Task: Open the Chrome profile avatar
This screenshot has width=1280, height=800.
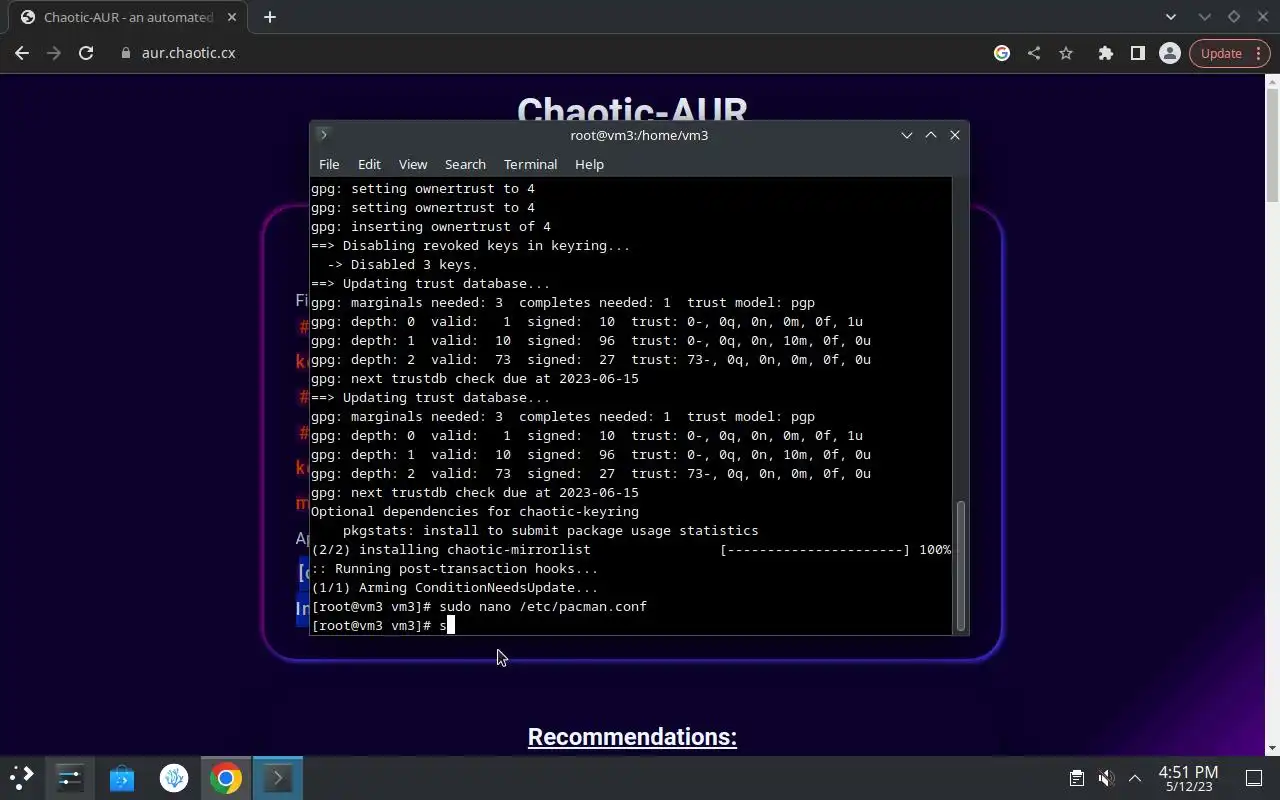Action: (1169, 53)
